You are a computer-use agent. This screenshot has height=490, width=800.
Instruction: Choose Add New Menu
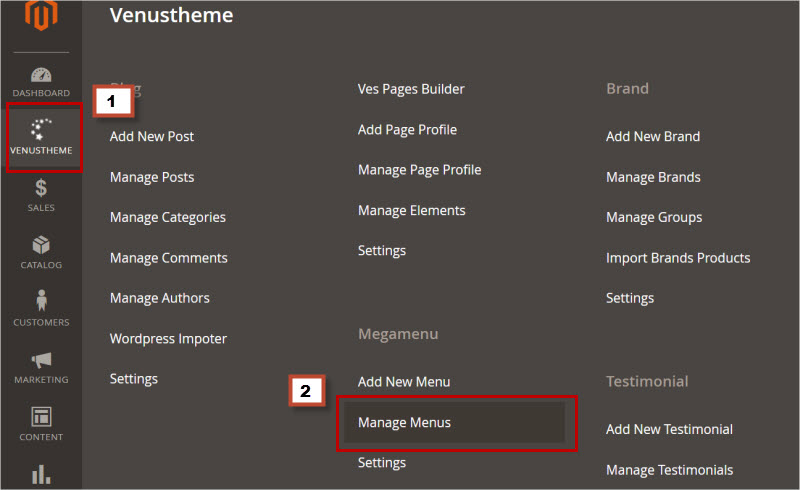coord(404,382)
